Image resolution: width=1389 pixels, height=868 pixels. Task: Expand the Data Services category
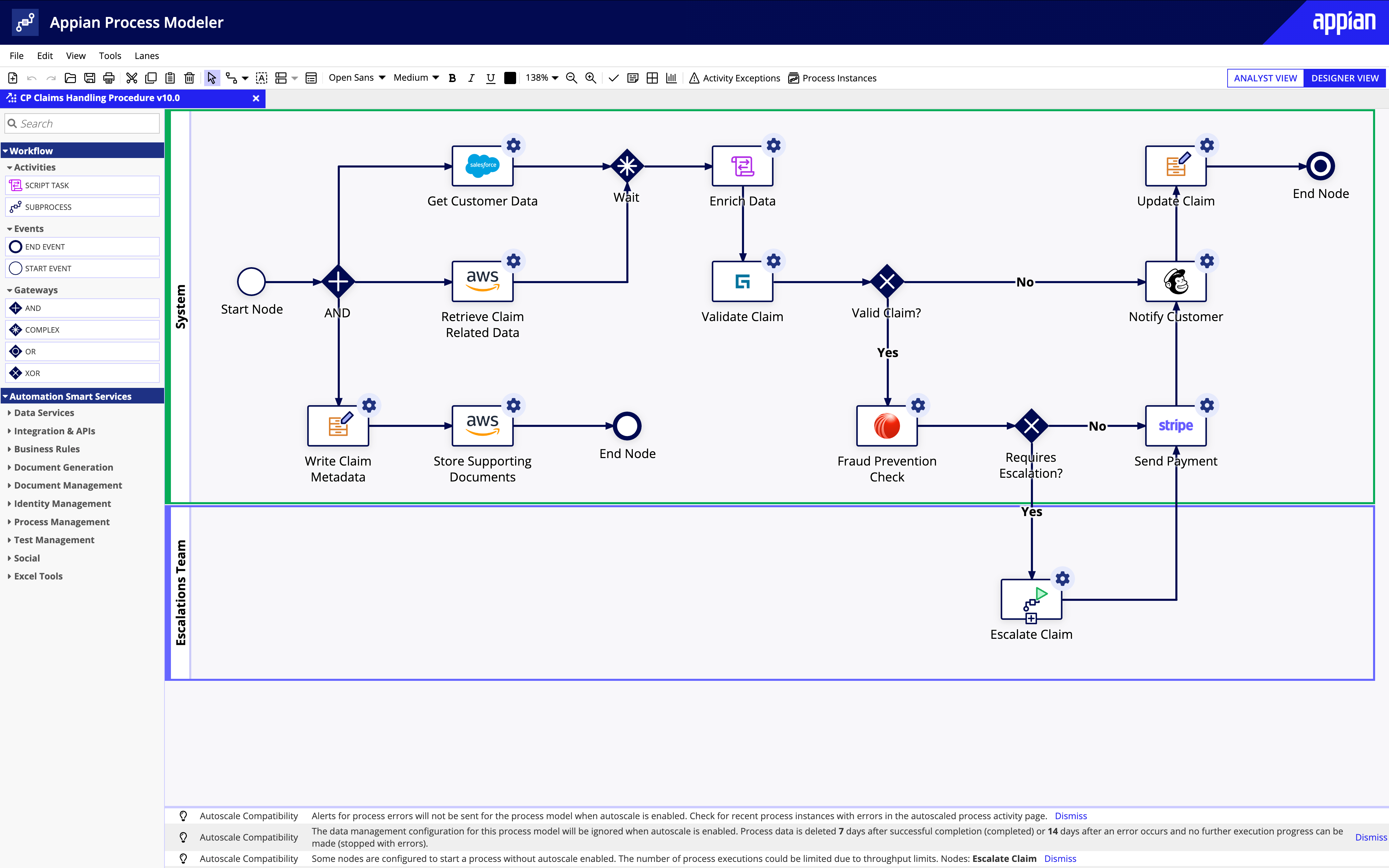click(44, 413)
